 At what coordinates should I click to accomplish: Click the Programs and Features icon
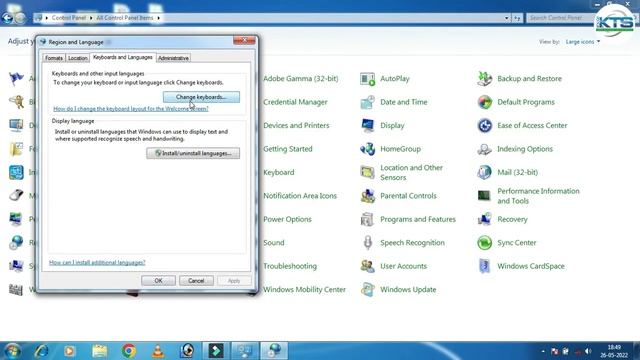(367, 219)
